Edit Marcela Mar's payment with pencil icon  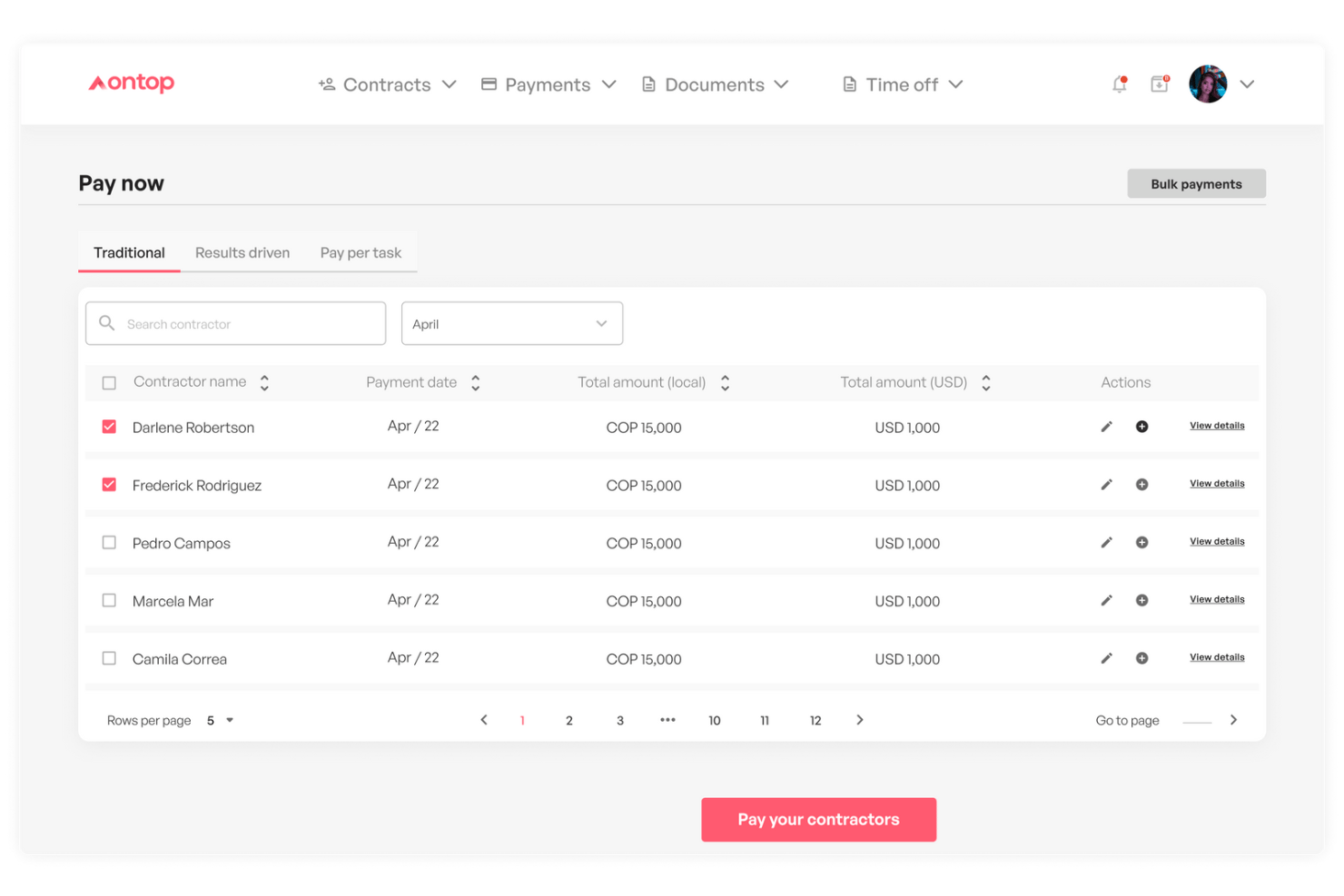click(1106, 601)
